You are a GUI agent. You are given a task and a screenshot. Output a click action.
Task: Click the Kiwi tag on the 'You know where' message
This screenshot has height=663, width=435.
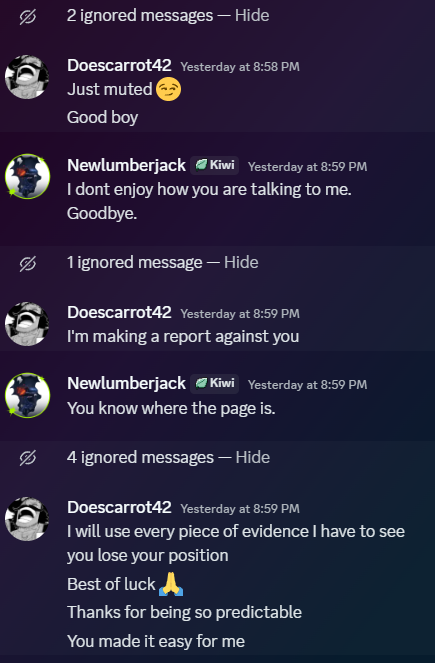(214, 383)
